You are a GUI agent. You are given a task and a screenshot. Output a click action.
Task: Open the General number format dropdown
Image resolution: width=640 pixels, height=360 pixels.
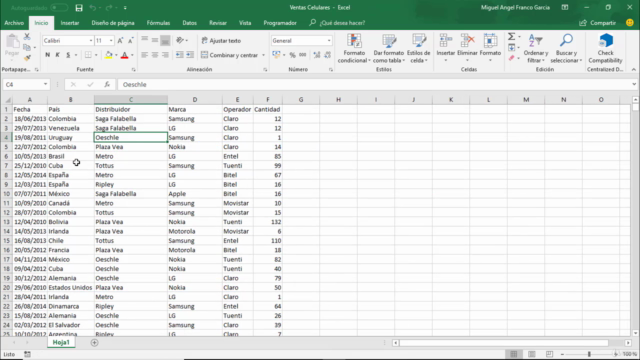329,40
